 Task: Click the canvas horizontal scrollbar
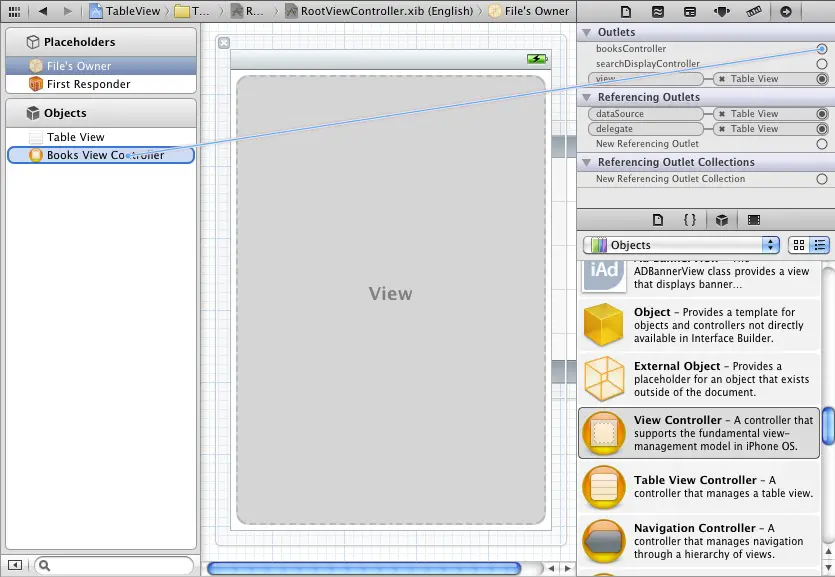[x=364, y=568]
